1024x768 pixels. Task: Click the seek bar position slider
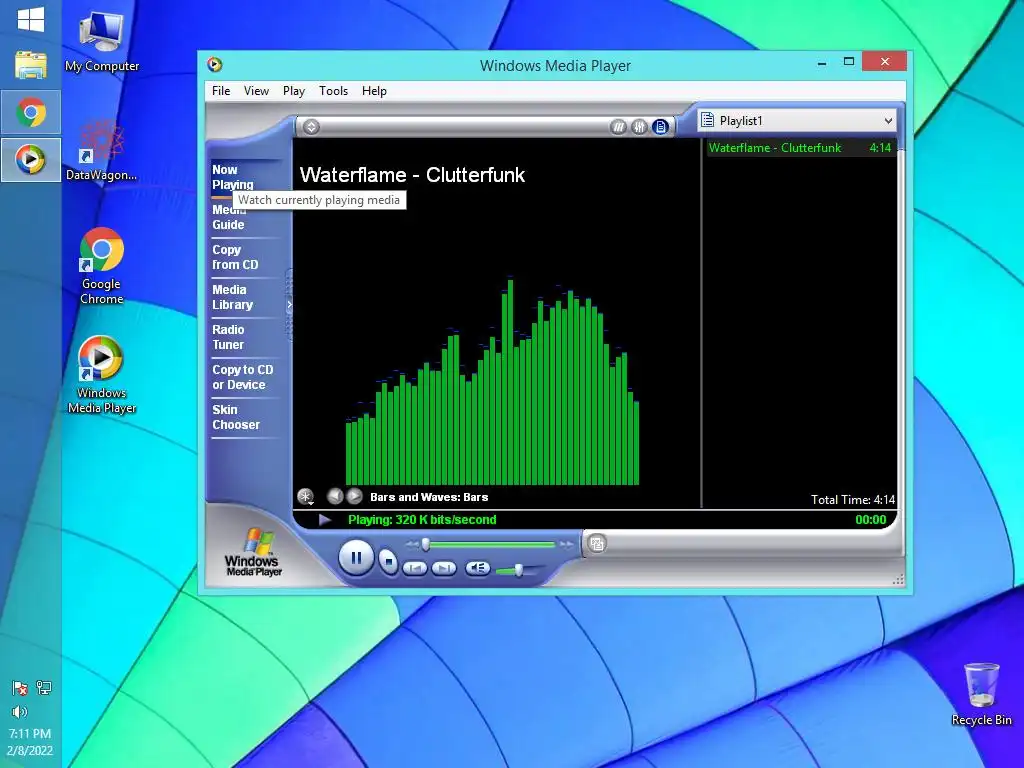click(x=426, y=543)
